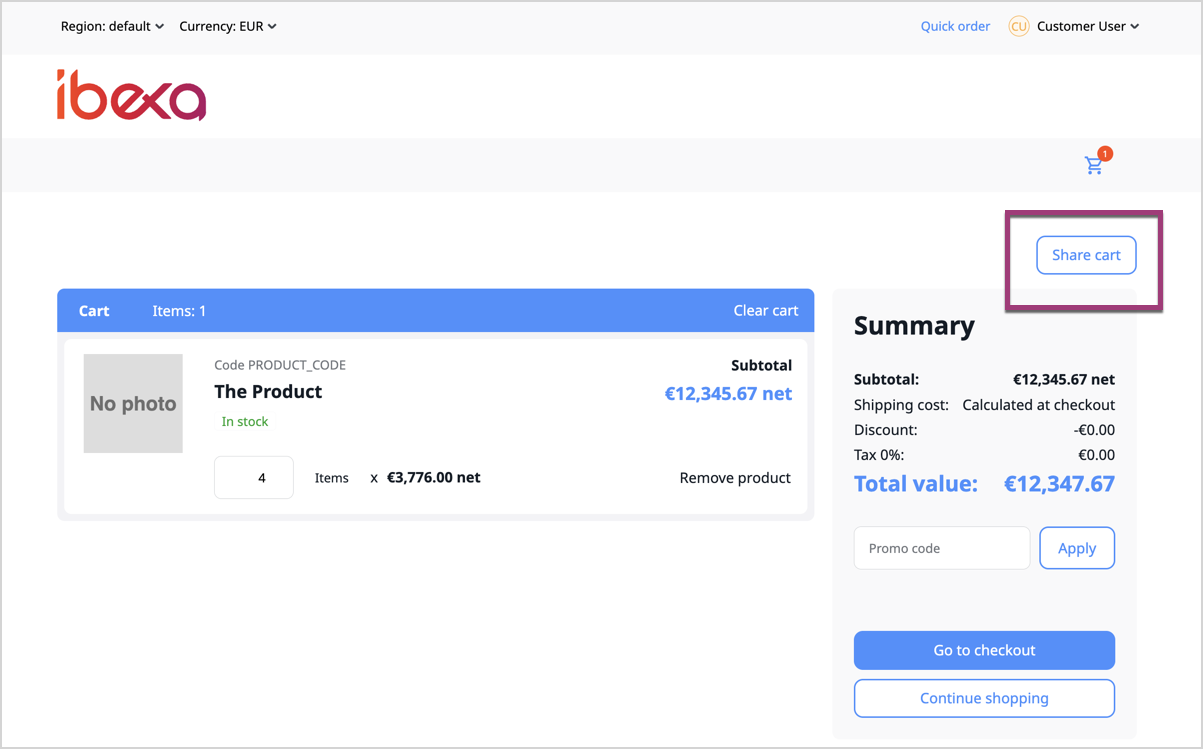This screenshot has width=1203, height=749.
Task: Open the Currency: EUR dropdown
Action: 228,27
